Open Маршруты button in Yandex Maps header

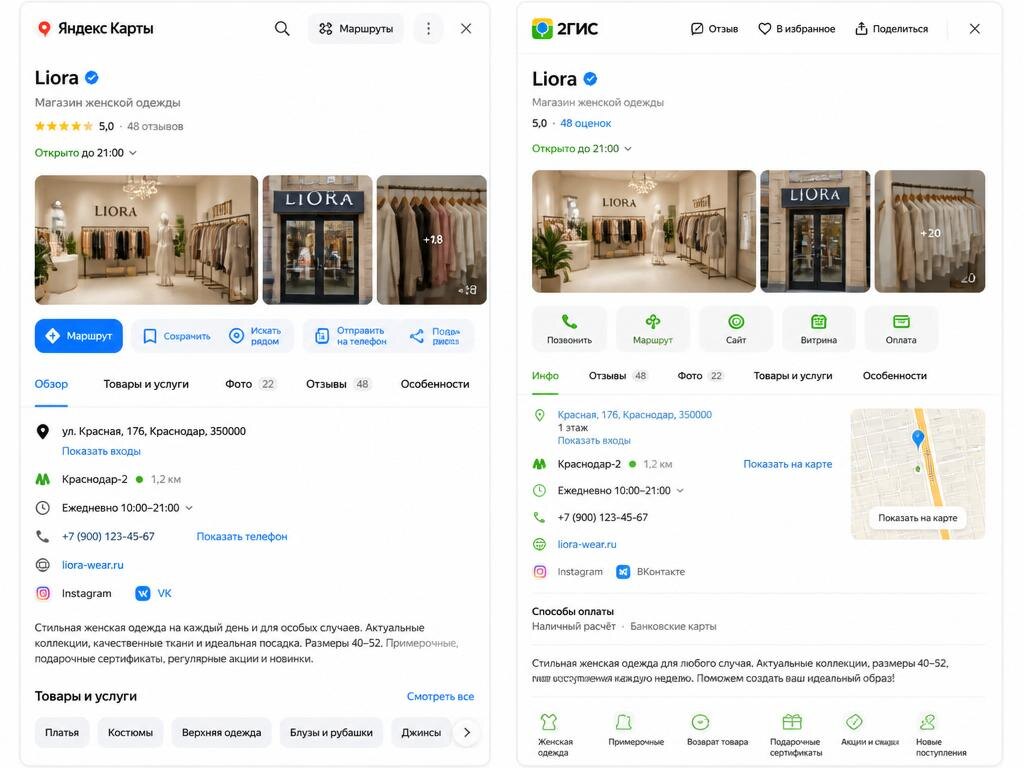[356, 29]
